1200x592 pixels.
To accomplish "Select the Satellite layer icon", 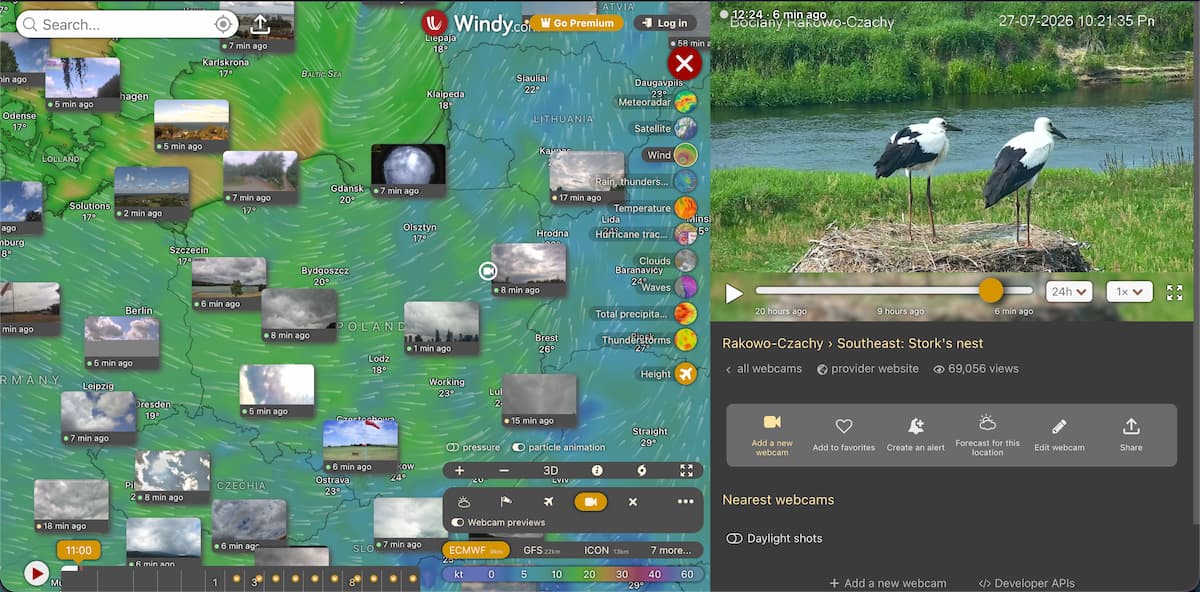I will click(685, 128).
